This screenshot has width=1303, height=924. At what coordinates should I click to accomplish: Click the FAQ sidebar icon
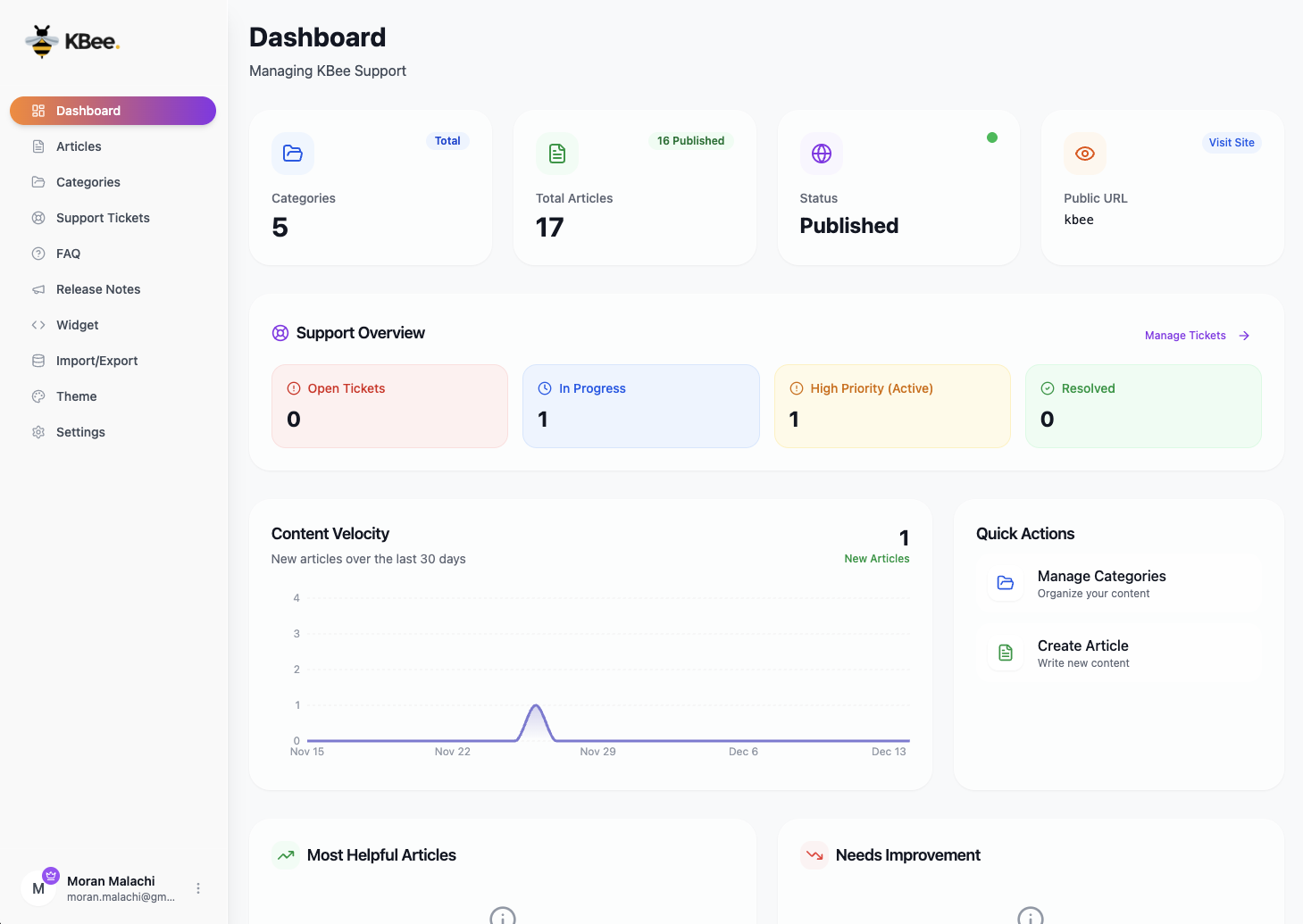38,253
